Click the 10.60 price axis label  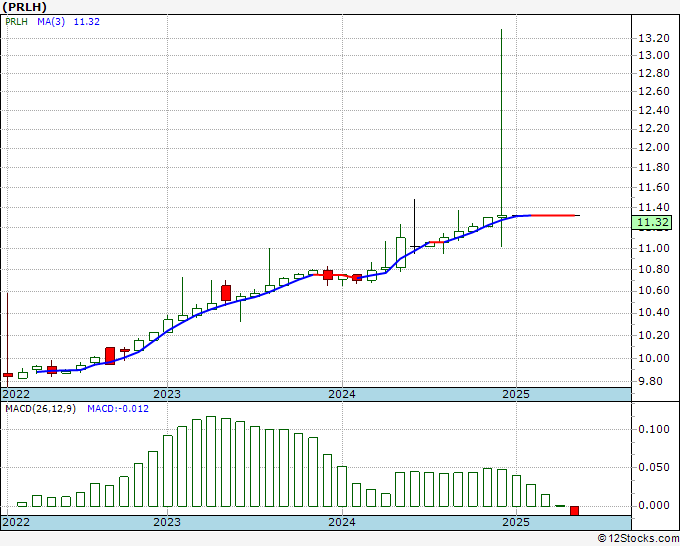pyautogui.click(x=654, y=290)
